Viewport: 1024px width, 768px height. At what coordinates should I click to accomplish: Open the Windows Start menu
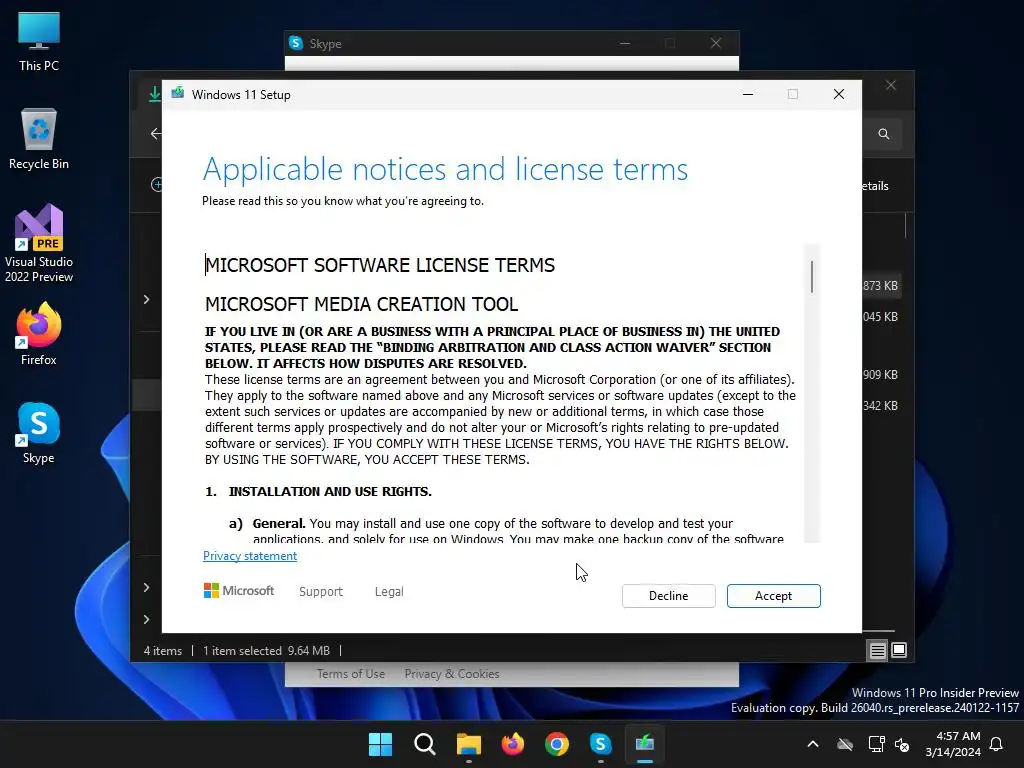pyautogui.click(x=380, y=744)
